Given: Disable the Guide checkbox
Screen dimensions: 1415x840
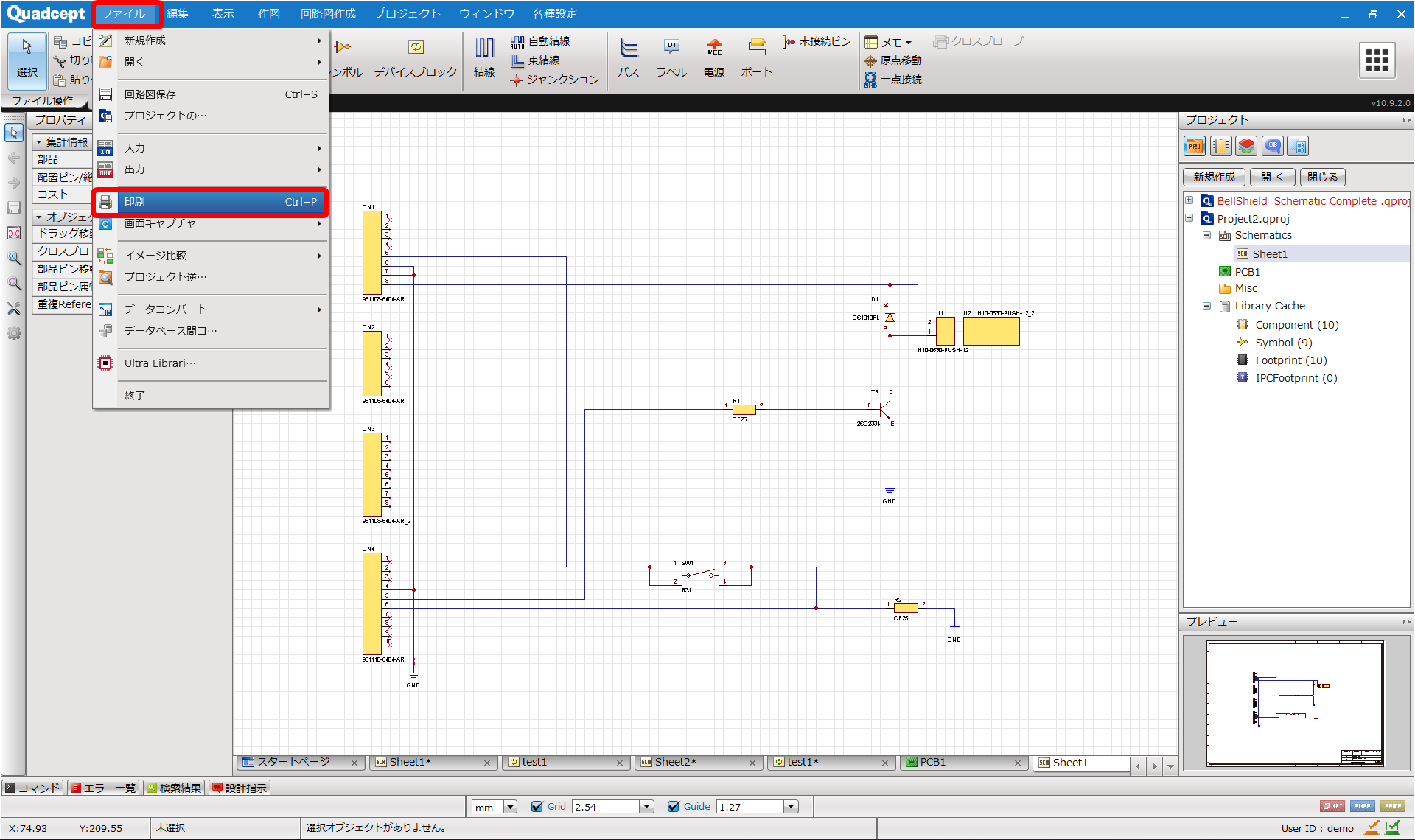Looking at the screenshot, I should [674, 807].
